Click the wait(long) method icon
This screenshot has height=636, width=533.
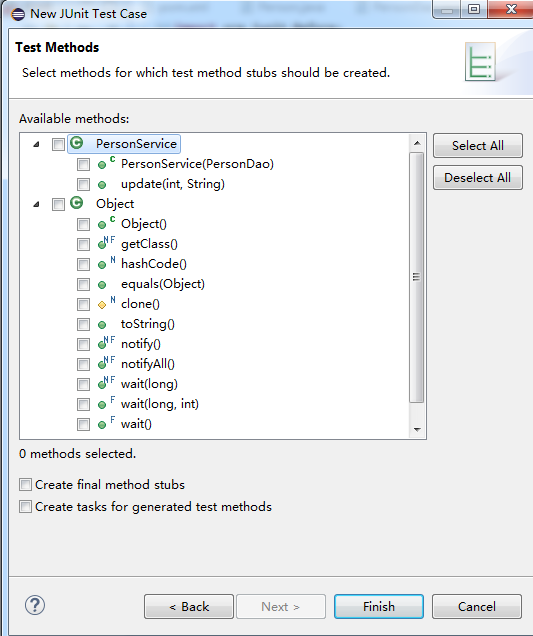tap(106, 383)
